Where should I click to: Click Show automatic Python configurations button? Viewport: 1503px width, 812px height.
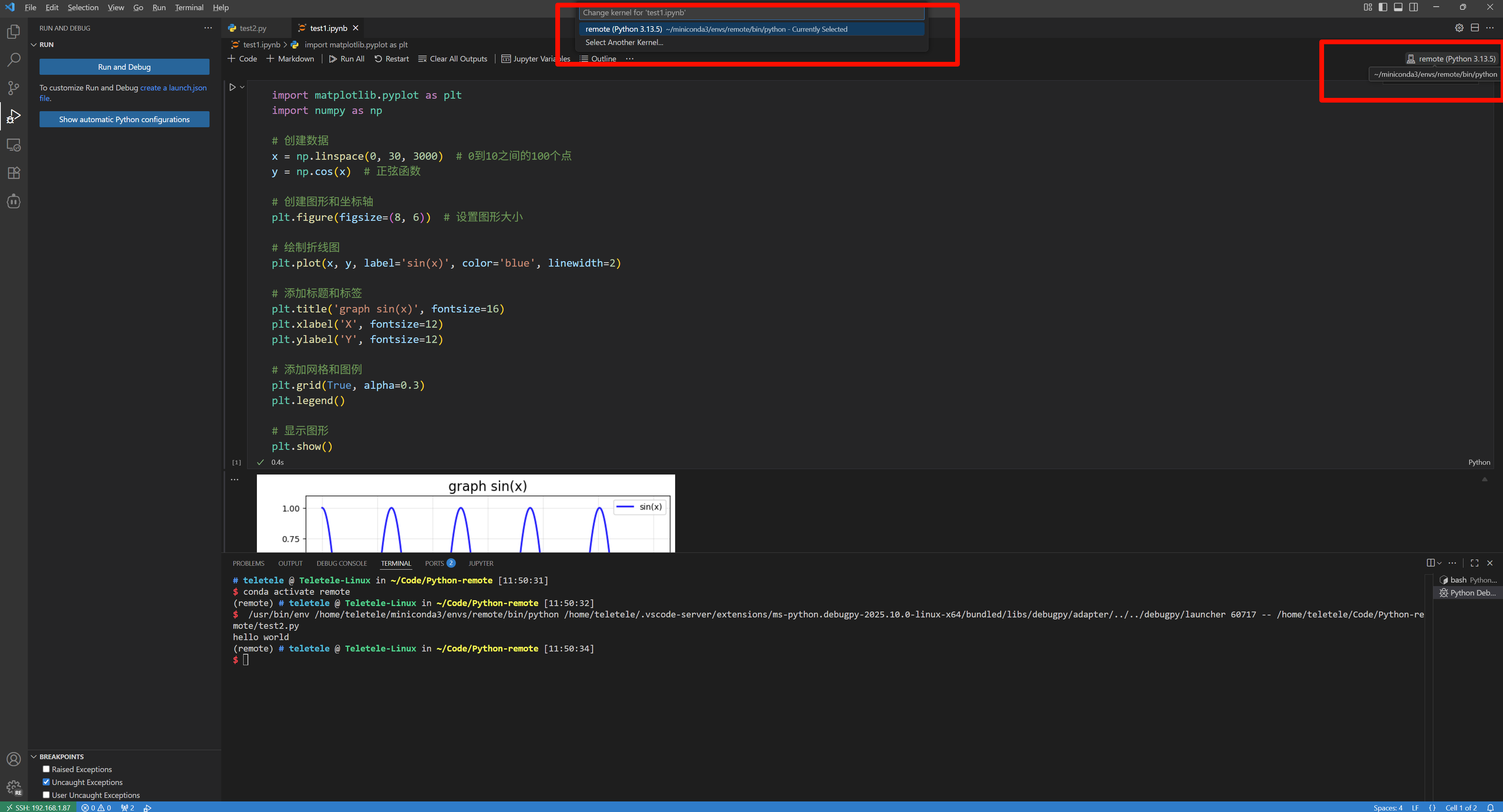(x=124, y=119)
